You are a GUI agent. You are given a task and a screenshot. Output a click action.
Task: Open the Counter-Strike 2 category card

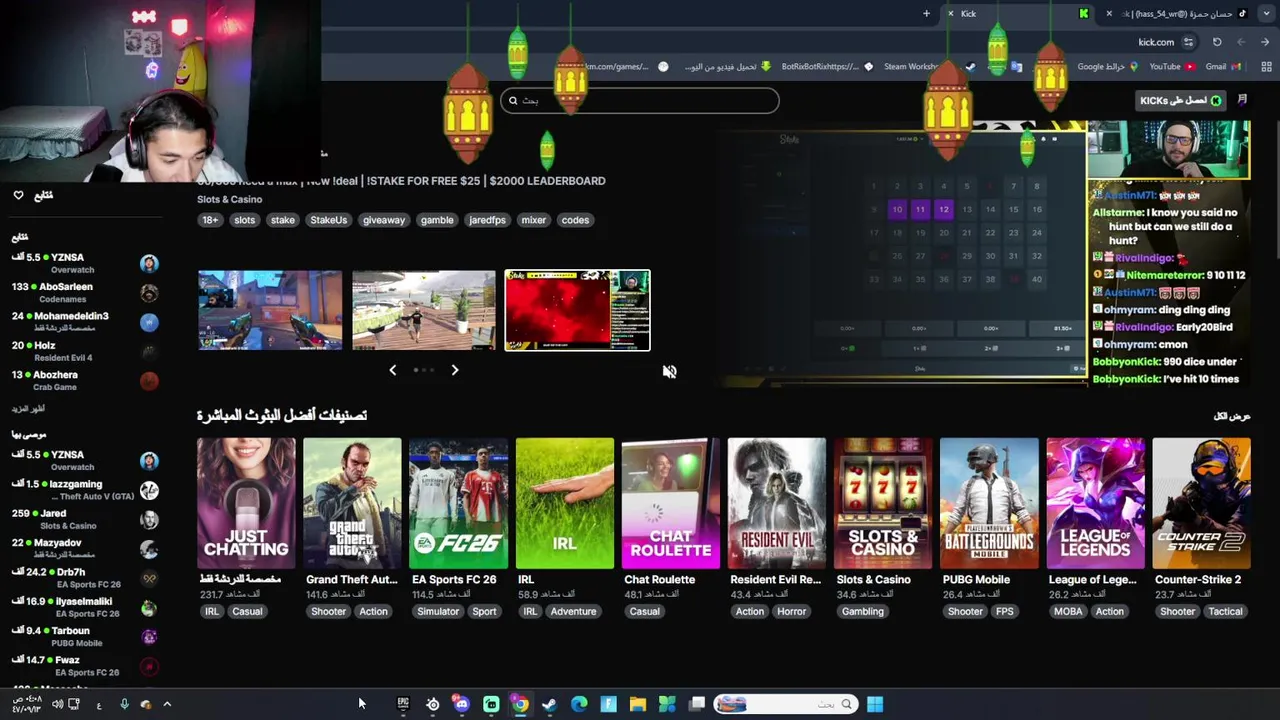(1201, 503)
